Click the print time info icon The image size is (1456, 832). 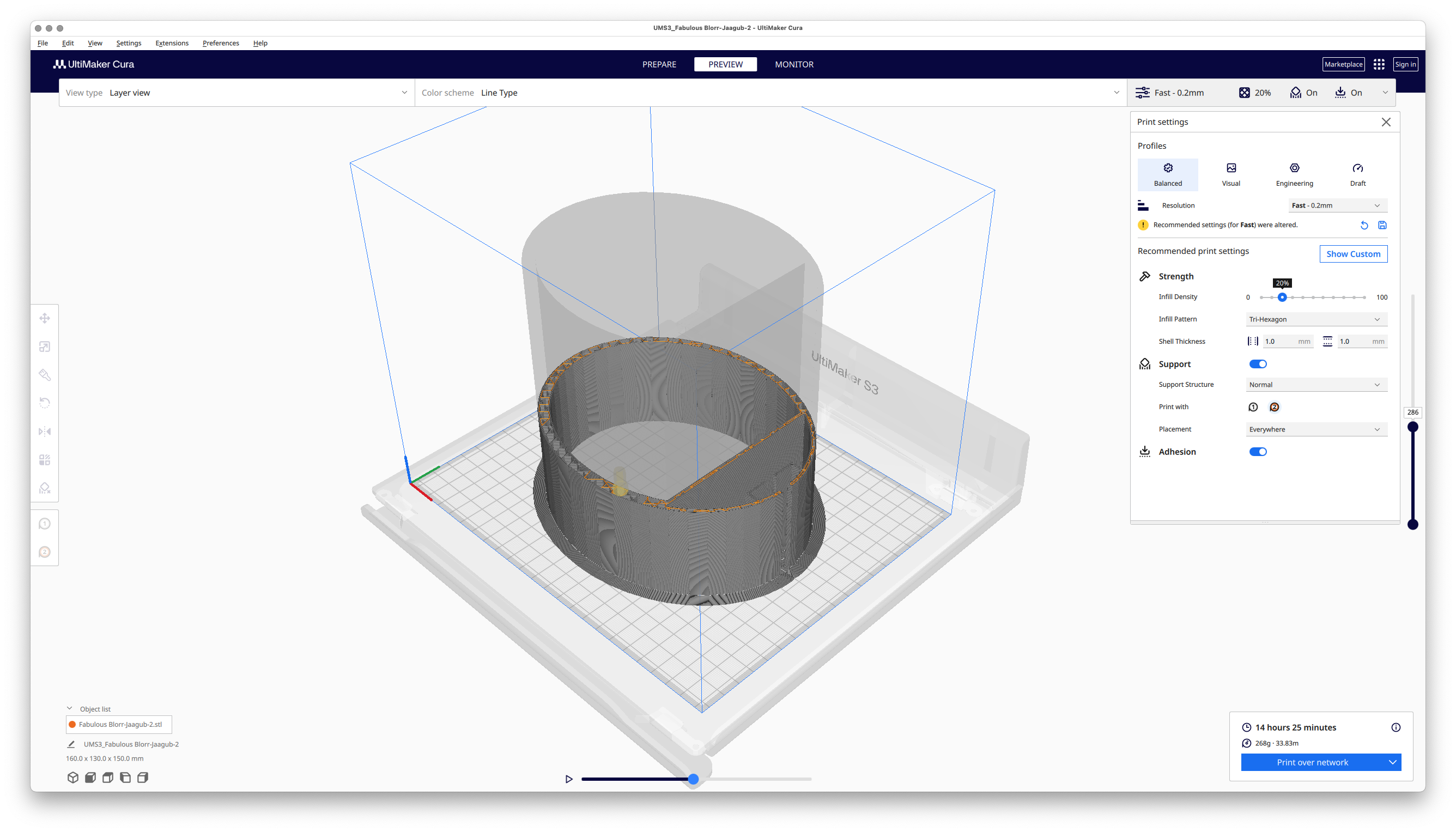pos(1396,727)
